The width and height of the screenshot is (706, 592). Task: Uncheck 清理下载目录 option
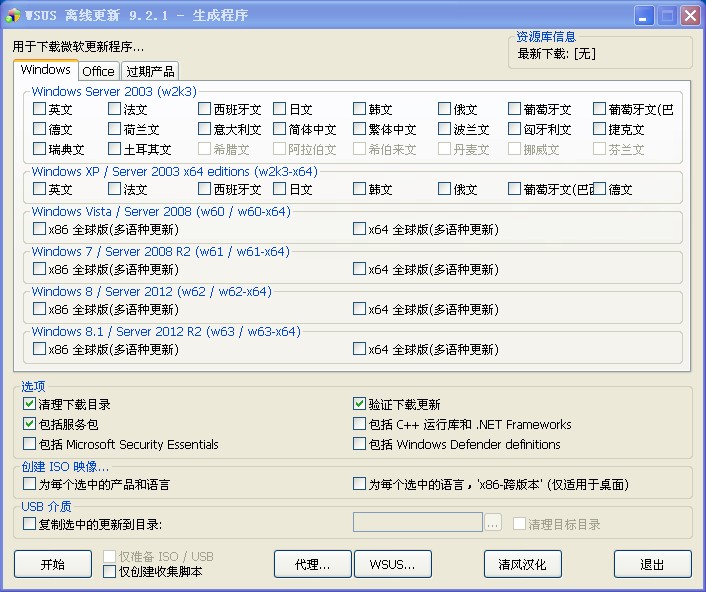[x=29, y=404]
